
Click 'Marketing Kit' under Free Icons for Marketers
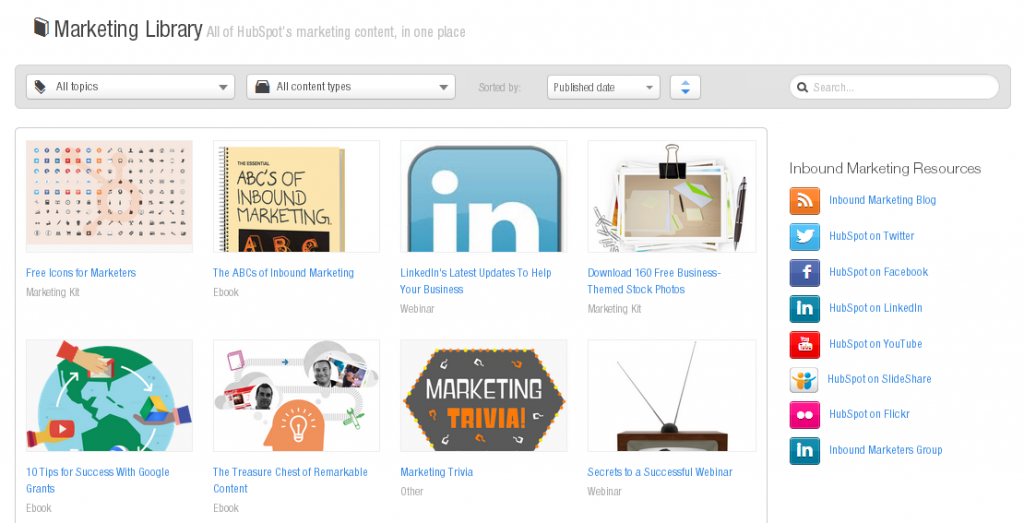53,293
